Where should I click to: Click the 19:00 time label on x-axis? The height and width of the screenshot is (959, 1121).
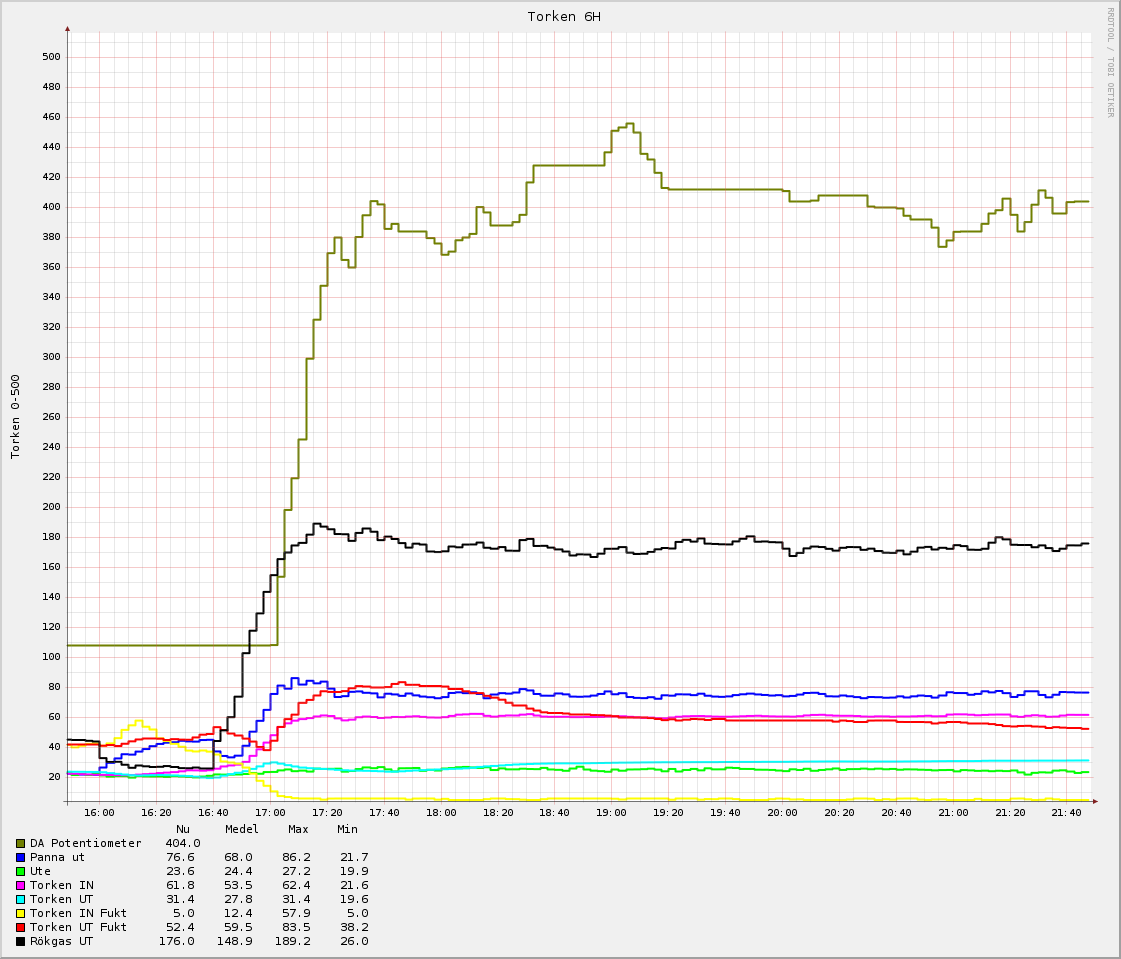point(612,813)
